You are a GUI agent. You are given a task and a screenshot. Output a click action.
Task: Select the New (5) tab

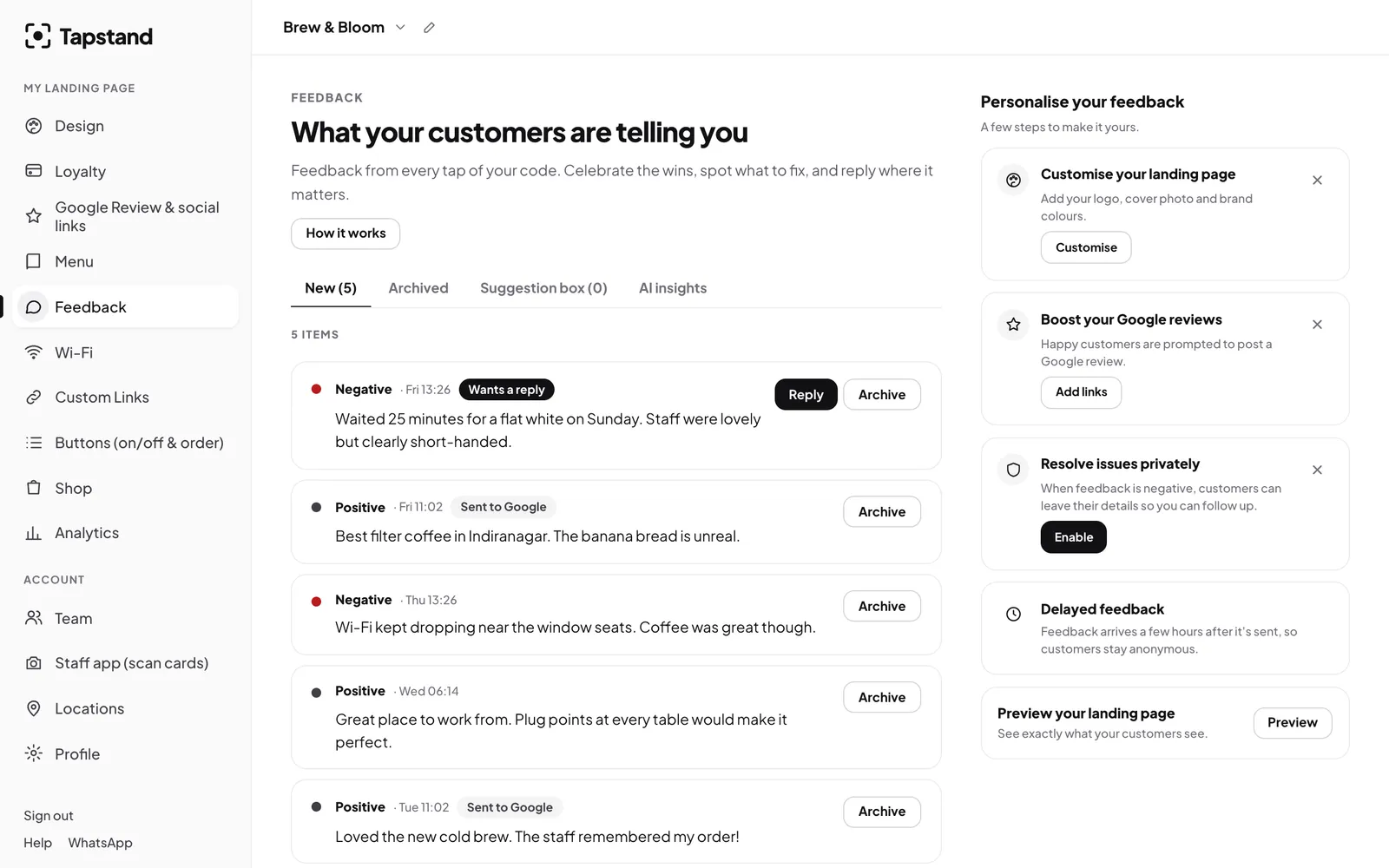click(x=331, y=288)
